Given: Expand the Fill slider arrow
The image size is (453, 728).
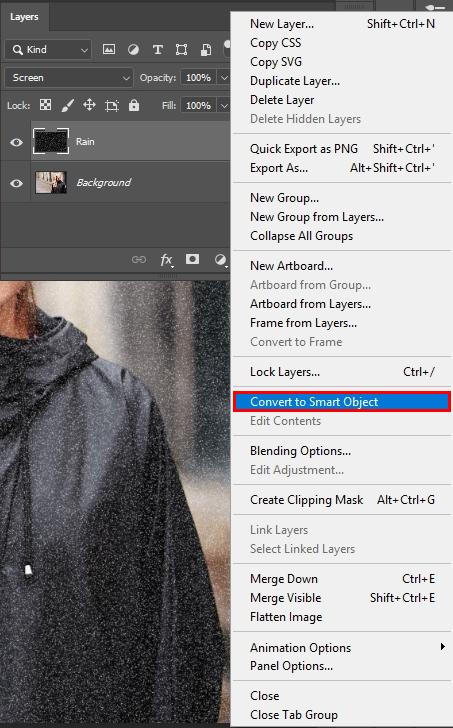Looking at the screenshot, I should [x=224, y=105].
